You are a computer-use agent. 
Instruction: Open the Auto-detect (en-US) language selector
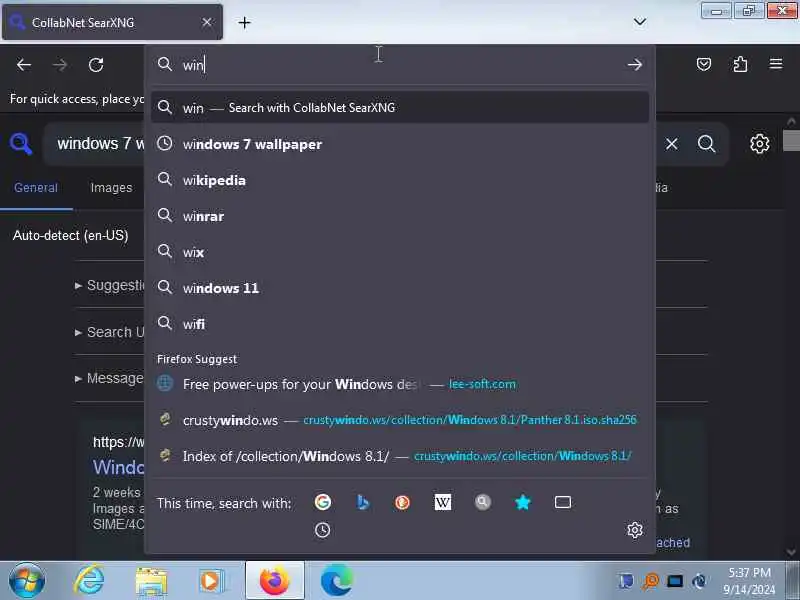(x=70, y=235)
